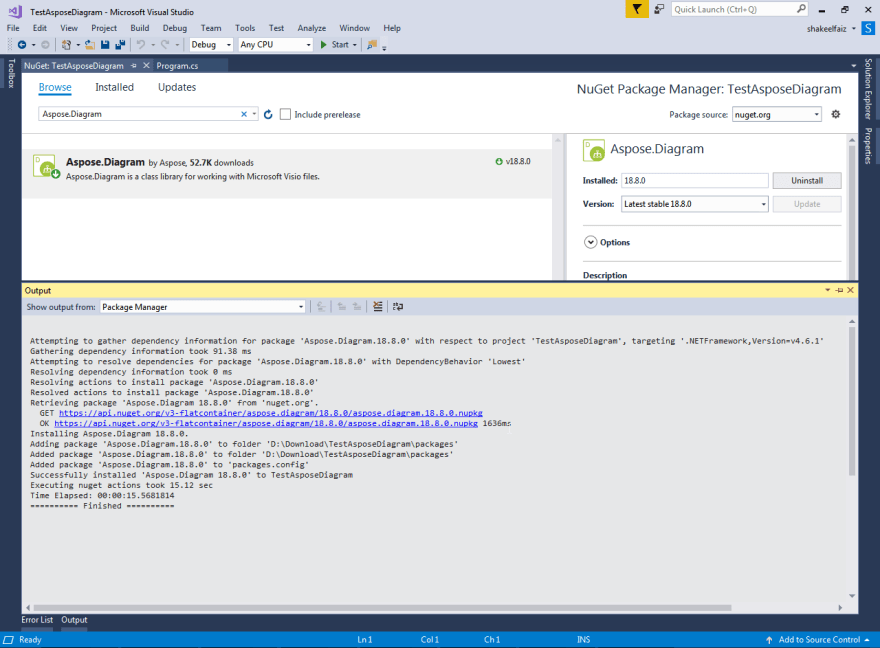Close the NuGet TestAsposeDiagram tab
Screen dimensions: 880x648
pos(146,66)
